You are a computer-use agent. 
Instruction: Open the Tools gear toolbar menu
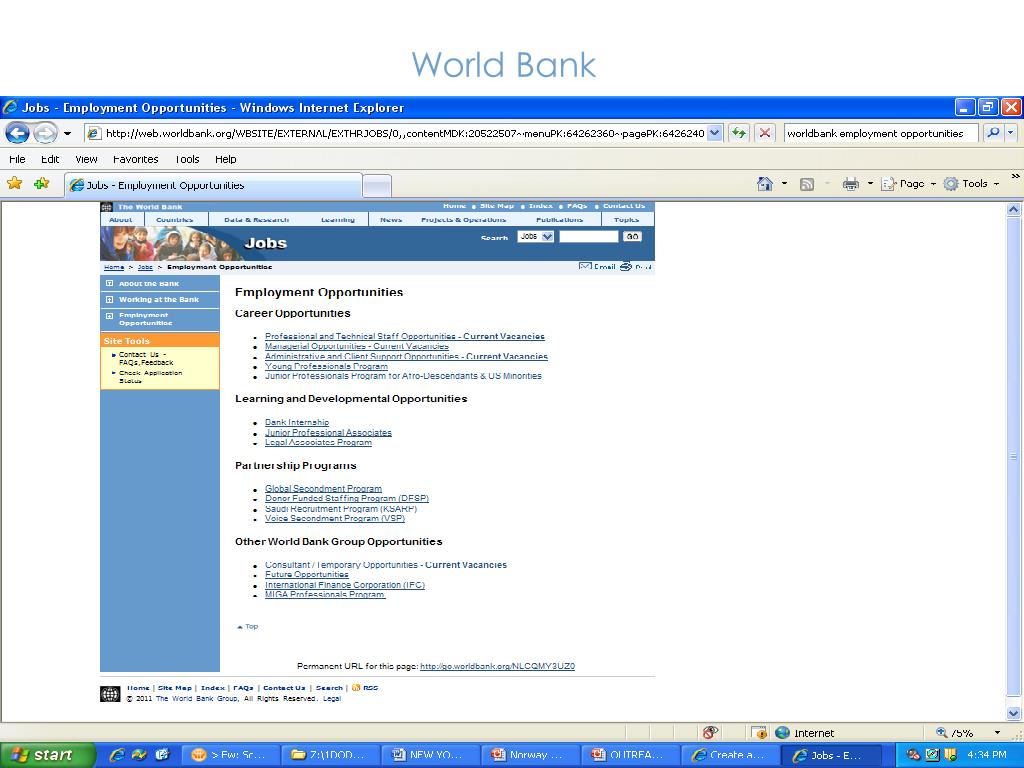pyautogui.click(x=971, y=184)
